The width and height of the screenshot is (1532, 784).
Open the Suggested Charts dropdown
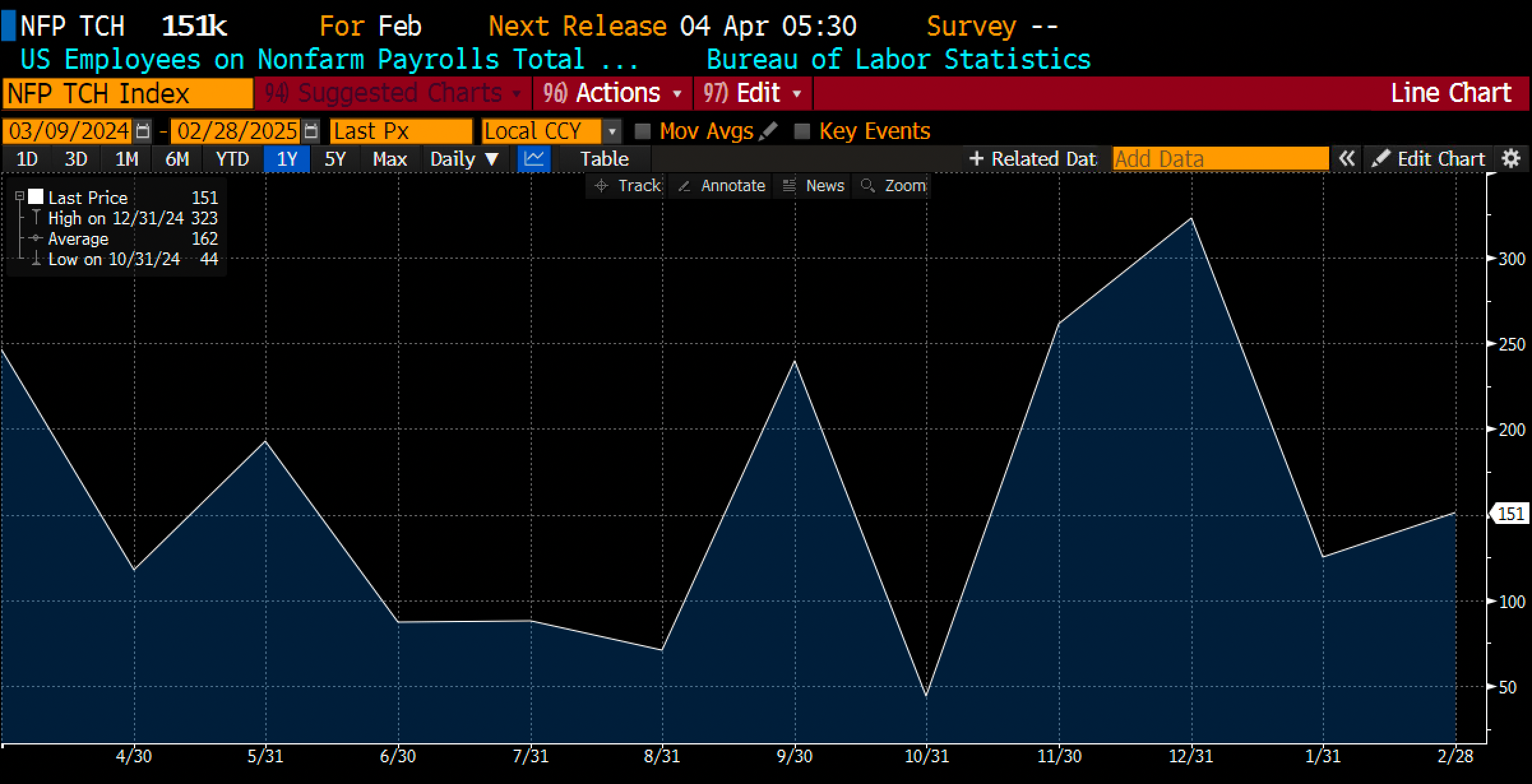tap(393, 93)
